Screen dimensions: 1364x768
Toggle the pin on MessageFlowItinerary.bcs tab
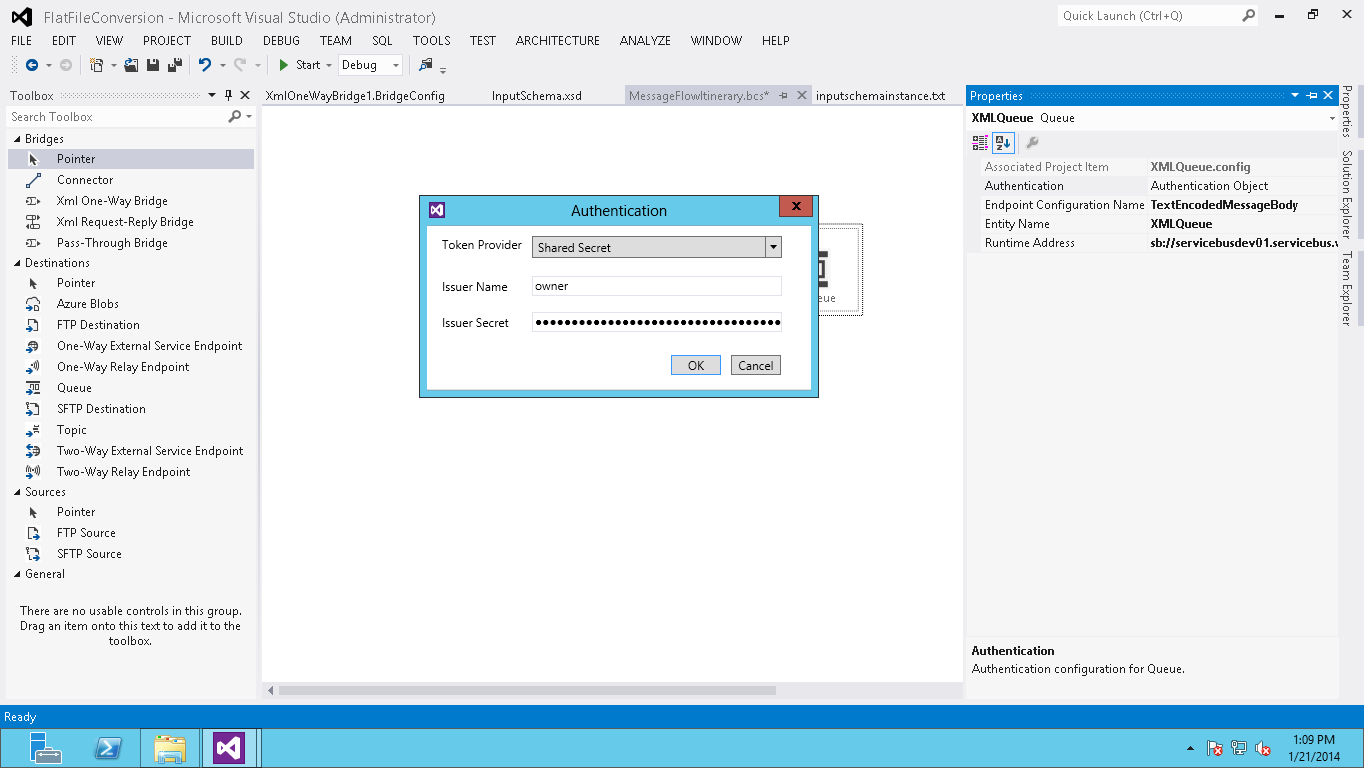point(784,96)
